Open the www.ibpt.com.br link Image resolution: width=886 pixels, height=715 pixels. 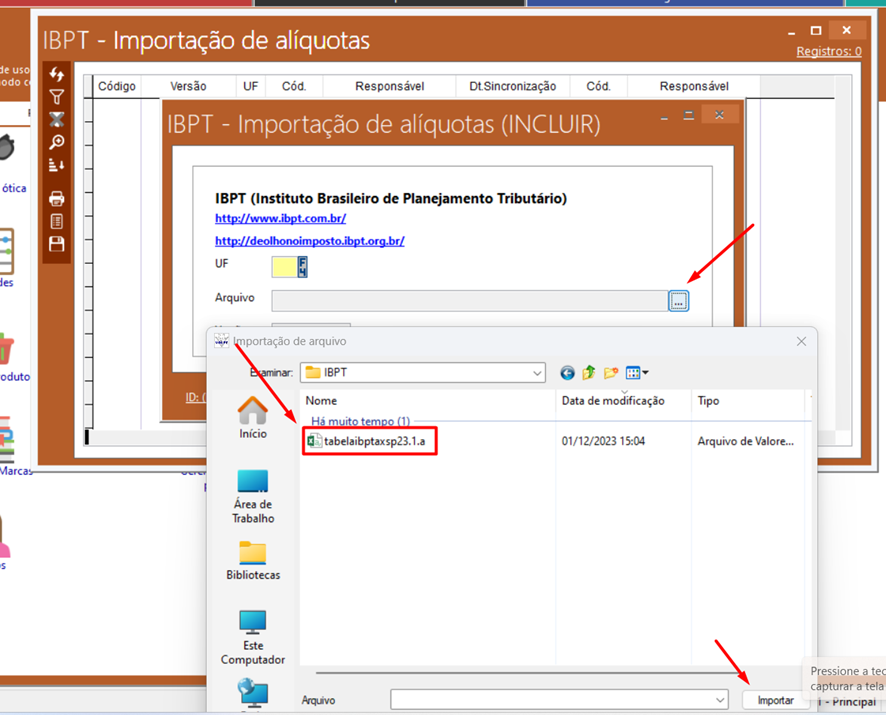280,218
